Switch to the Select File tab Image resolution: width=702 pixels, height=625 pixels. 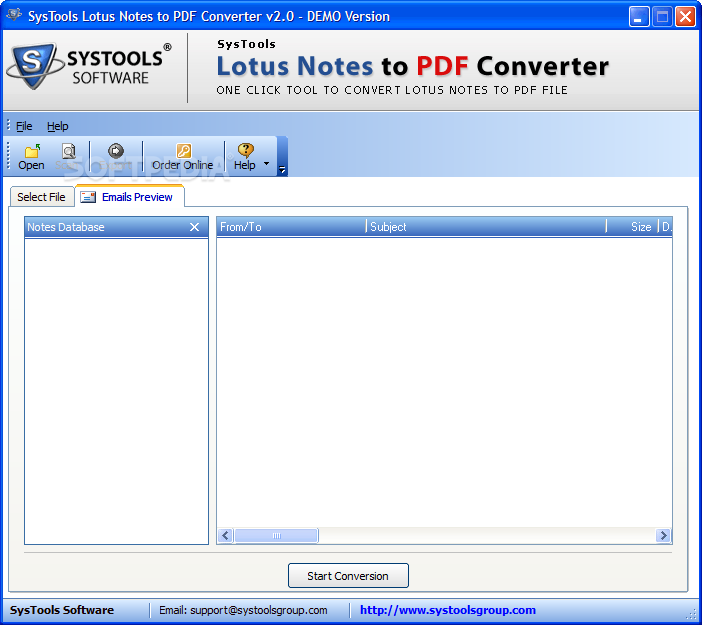pos(41,197)
